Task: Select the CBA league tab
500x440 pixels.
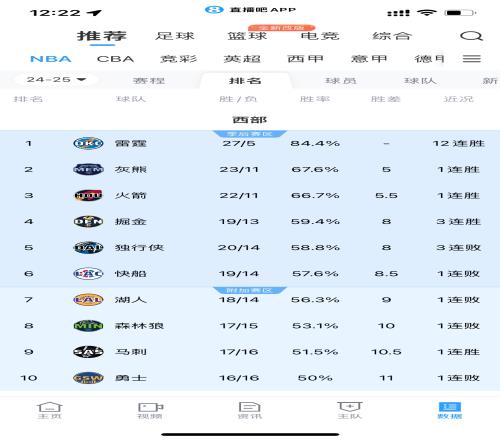Action: pyautogui.click(x=115, y=59)
